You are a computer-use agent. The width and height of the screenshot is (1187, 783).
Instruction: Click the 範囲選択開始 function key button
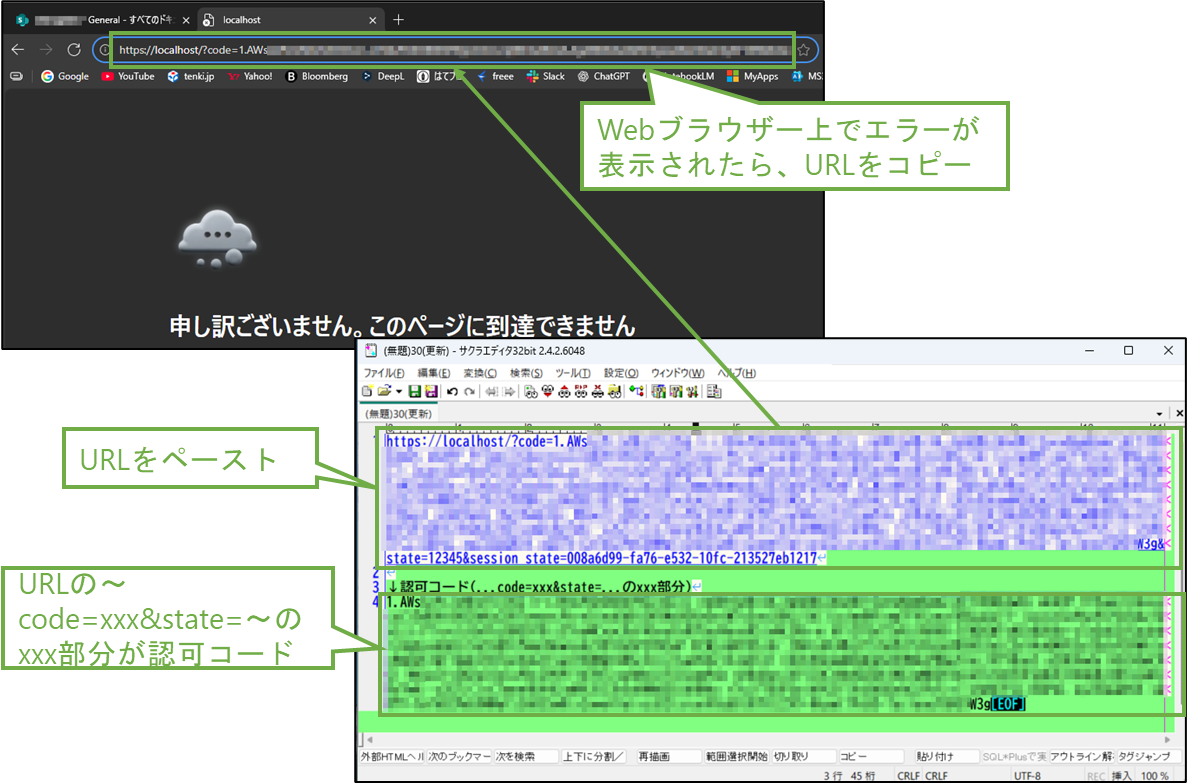(x=736, y=756)
